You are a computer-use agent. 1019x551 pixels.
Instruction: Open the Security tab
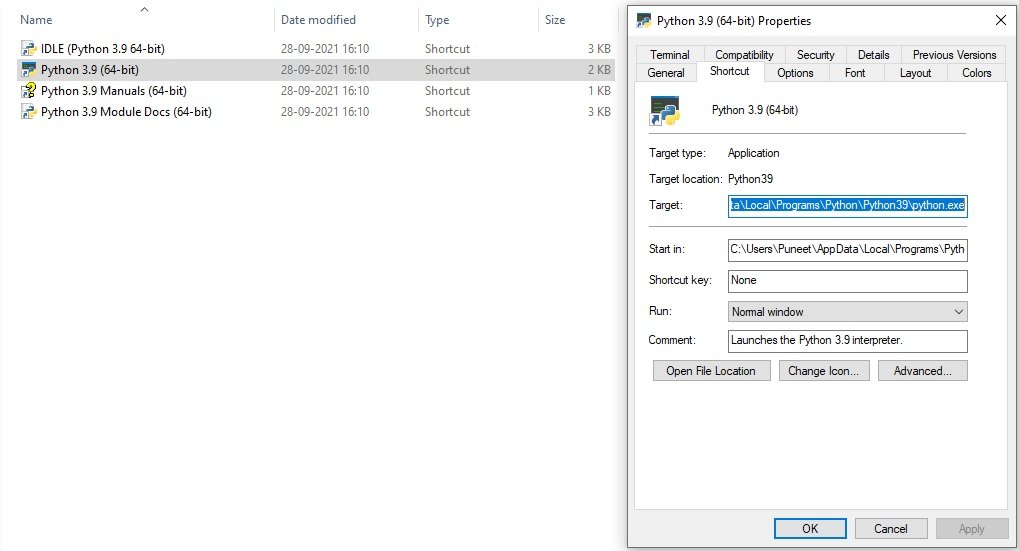[816, 55]
